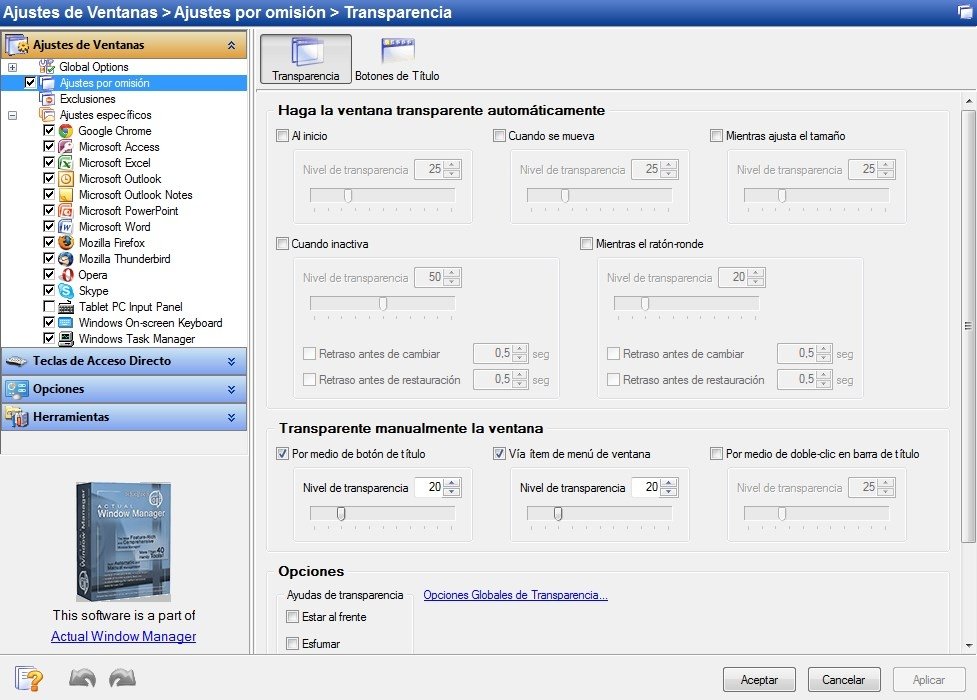977x700 pixels.
Task: Enable the 'Al inicio' checkbox
Action: (283, 135)
